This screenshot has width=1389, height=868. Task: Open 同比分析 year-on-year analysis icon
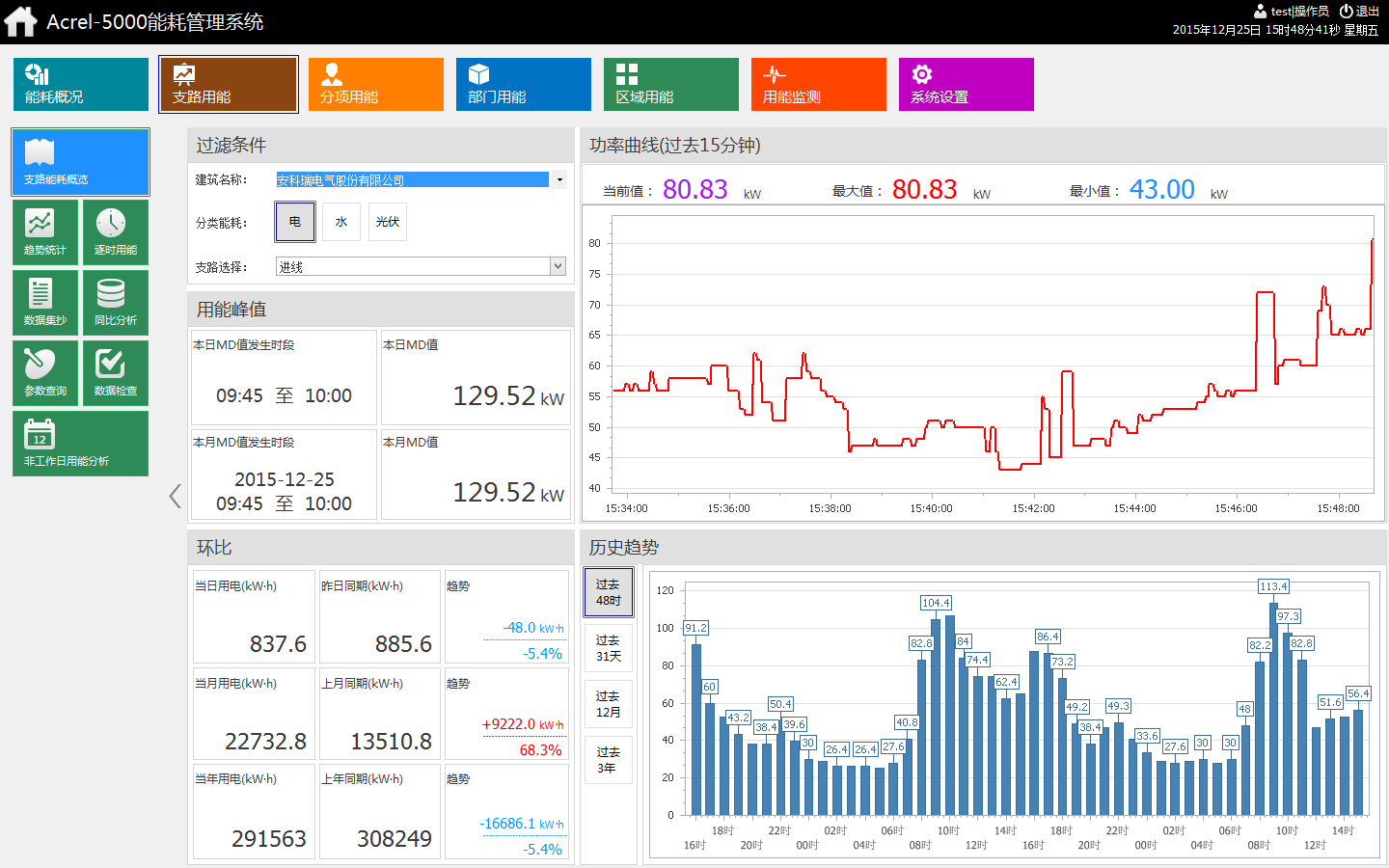116,302
